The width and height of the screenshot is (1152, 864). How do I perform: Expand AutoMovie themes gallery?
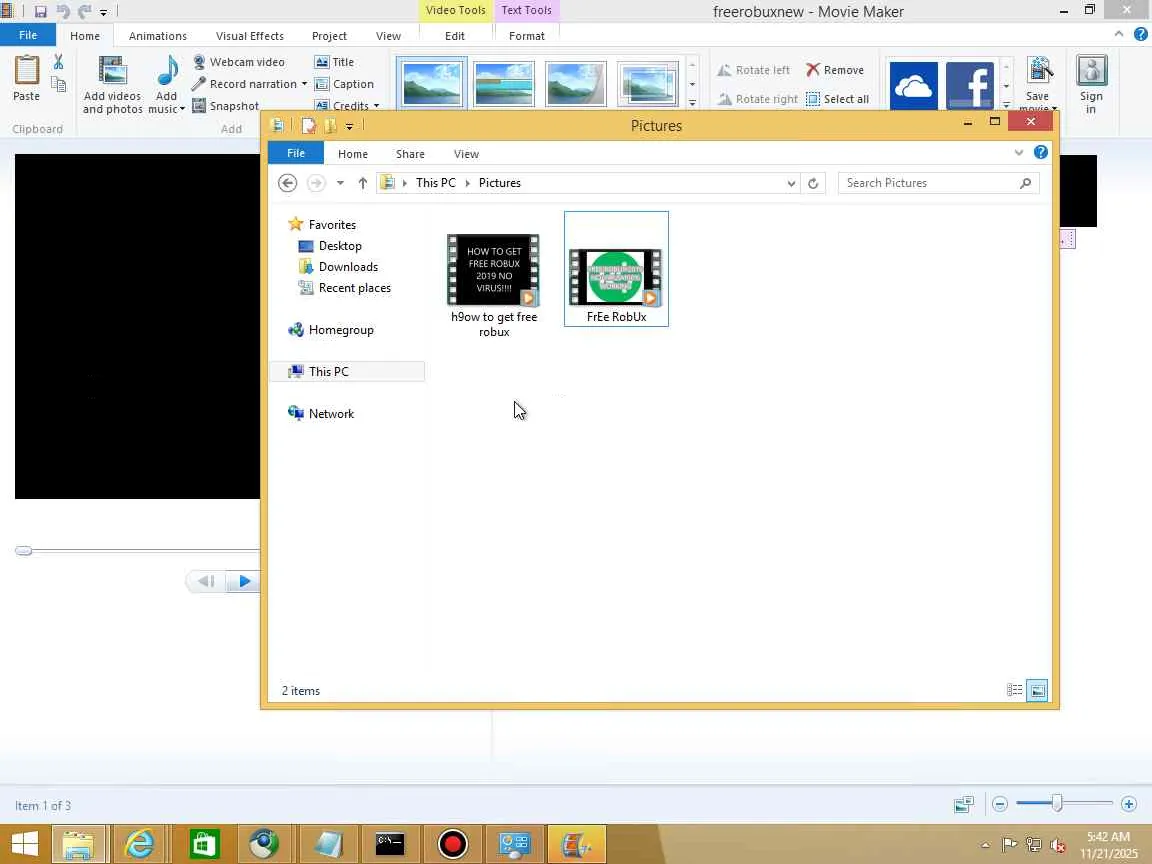coord(692,103)
